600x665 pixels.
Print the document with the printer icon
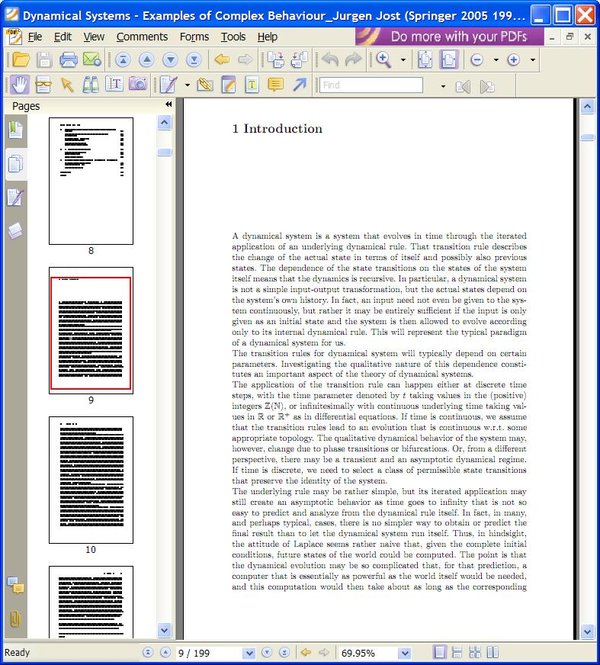tap(68, 60)
